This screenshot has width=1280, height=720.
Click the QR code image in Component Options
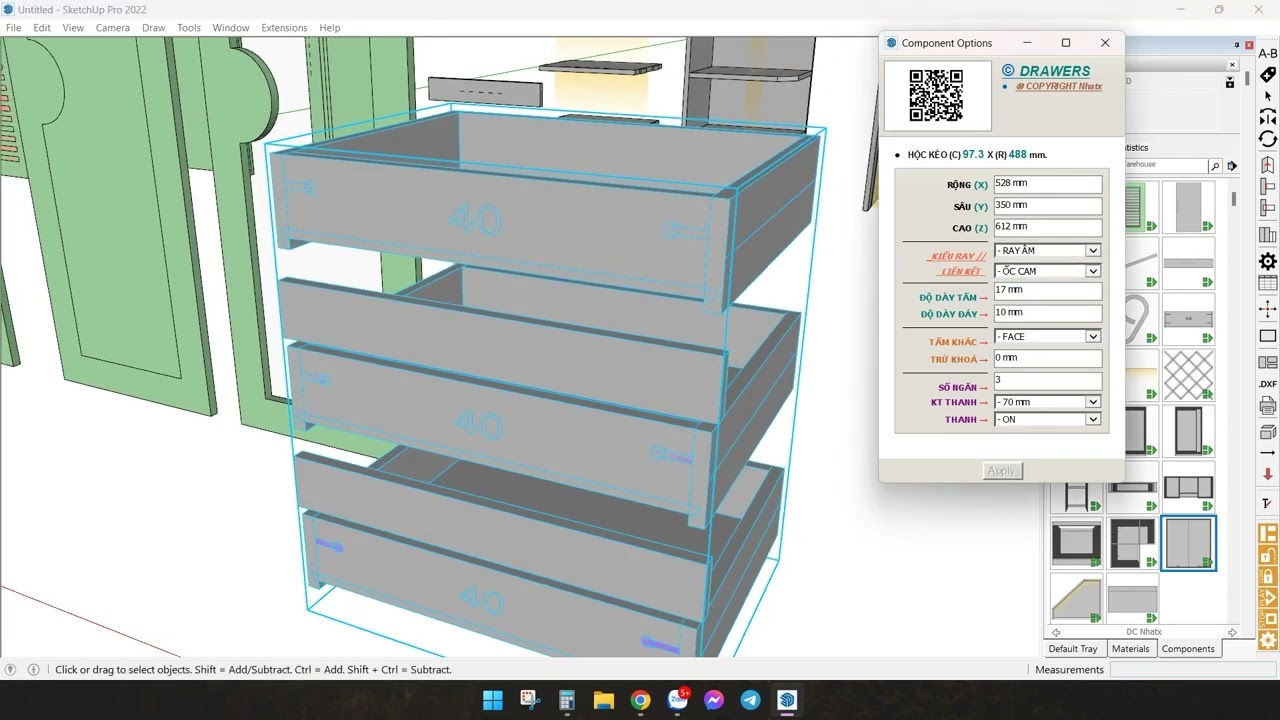(x=936, y=95)
